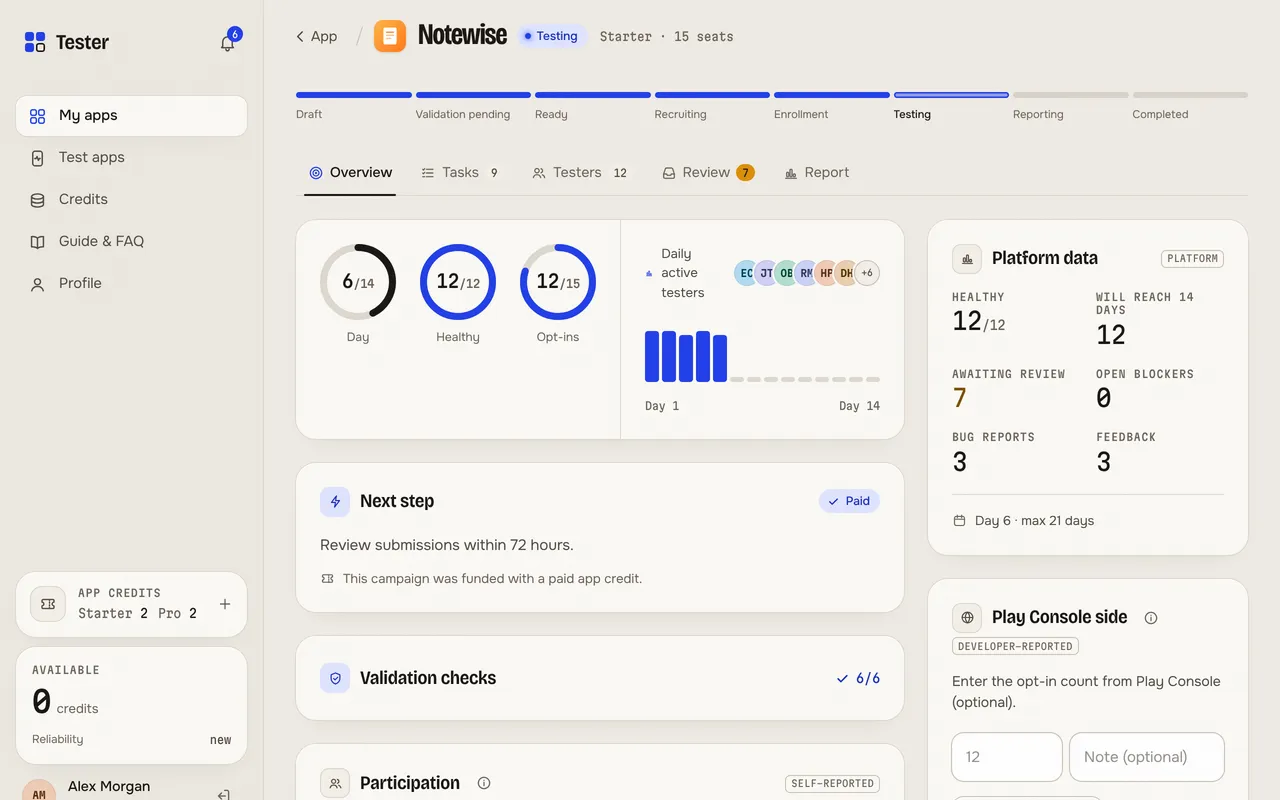Add app credits with the plus icon
This screenshot has height=800, width=1280.
[225, 604]
